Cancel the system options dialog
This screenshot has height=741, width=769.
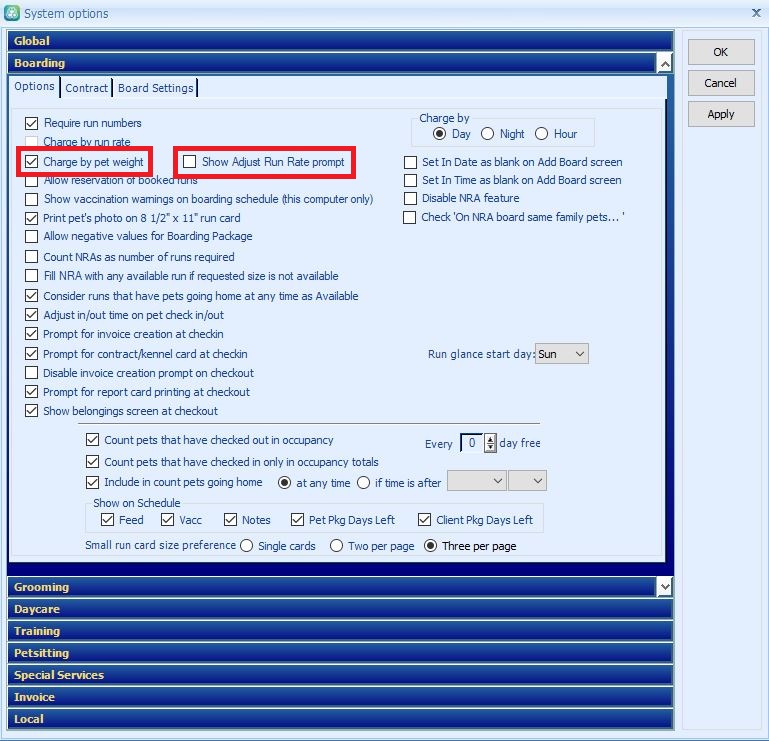click(720, 83)
